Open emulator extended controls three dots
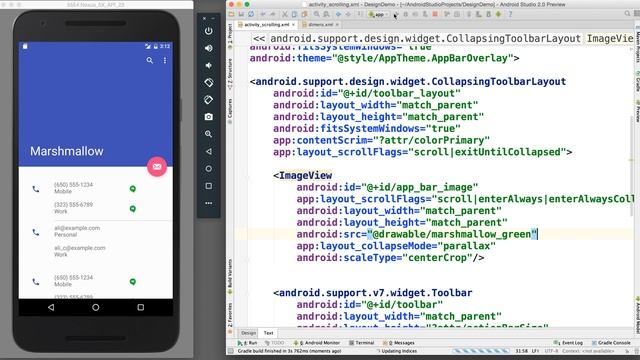Image resolution: width=640 pixels, height=360 pixels. (x=209, y=203)
